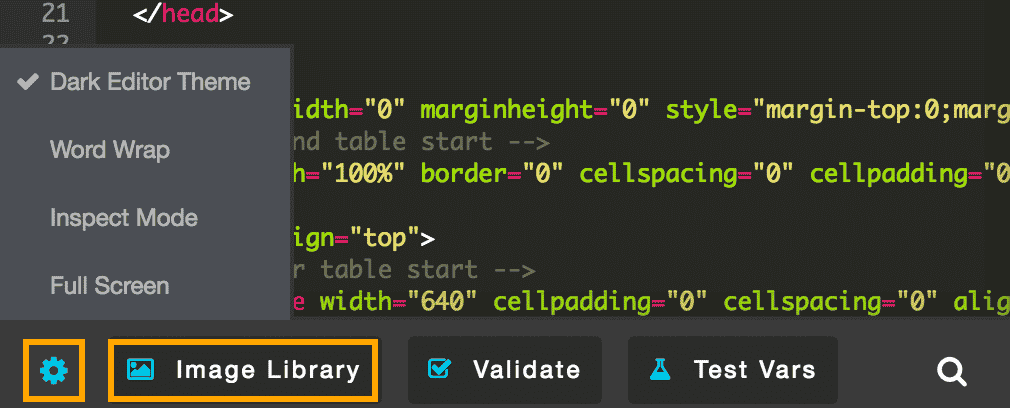Click the picture icon on Image Library
Viewport: 1010px width, 408px height.
point(140,370)
